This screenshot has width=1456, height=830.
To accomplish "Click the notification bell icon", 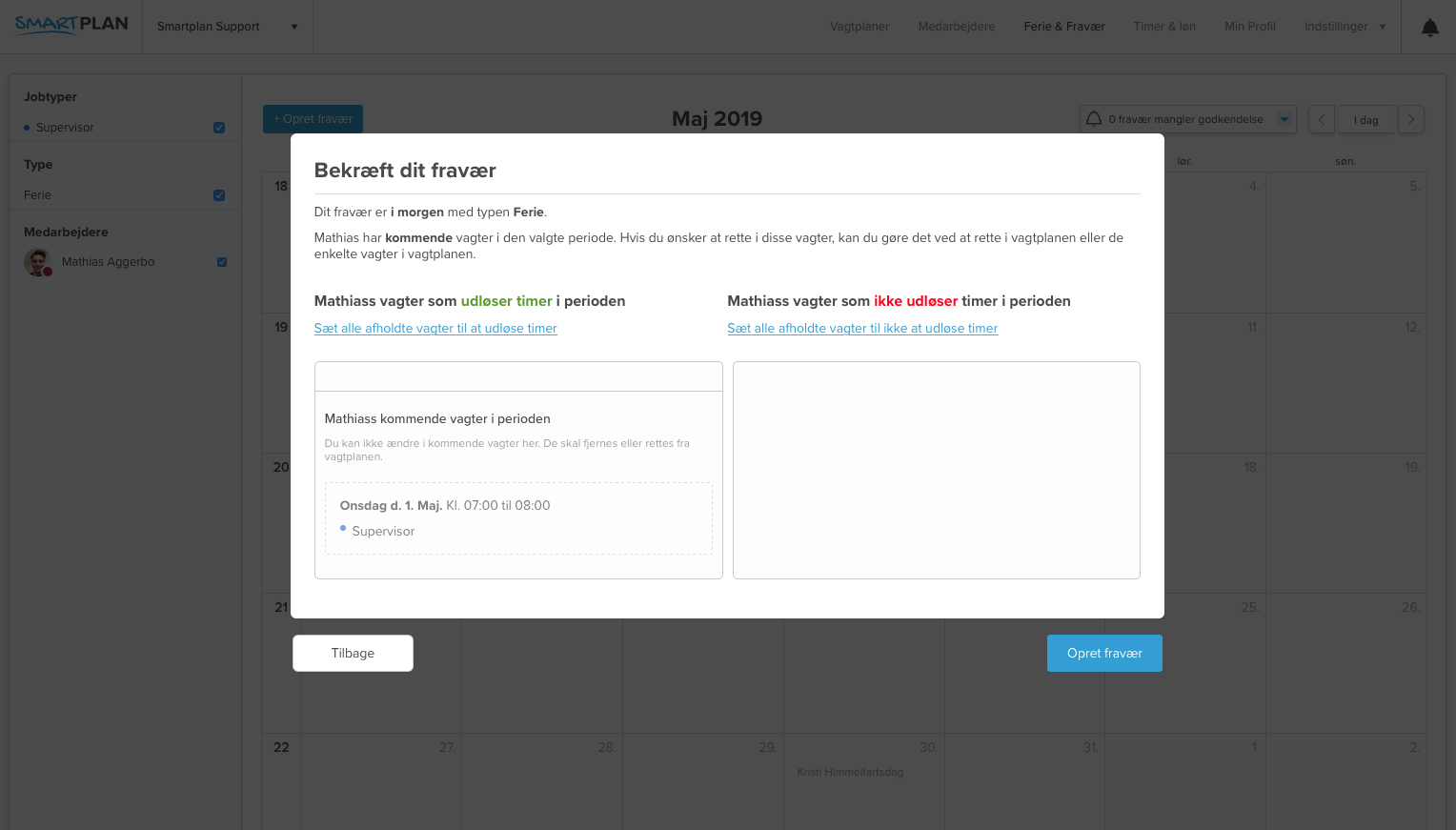I will click(1429, 28).
